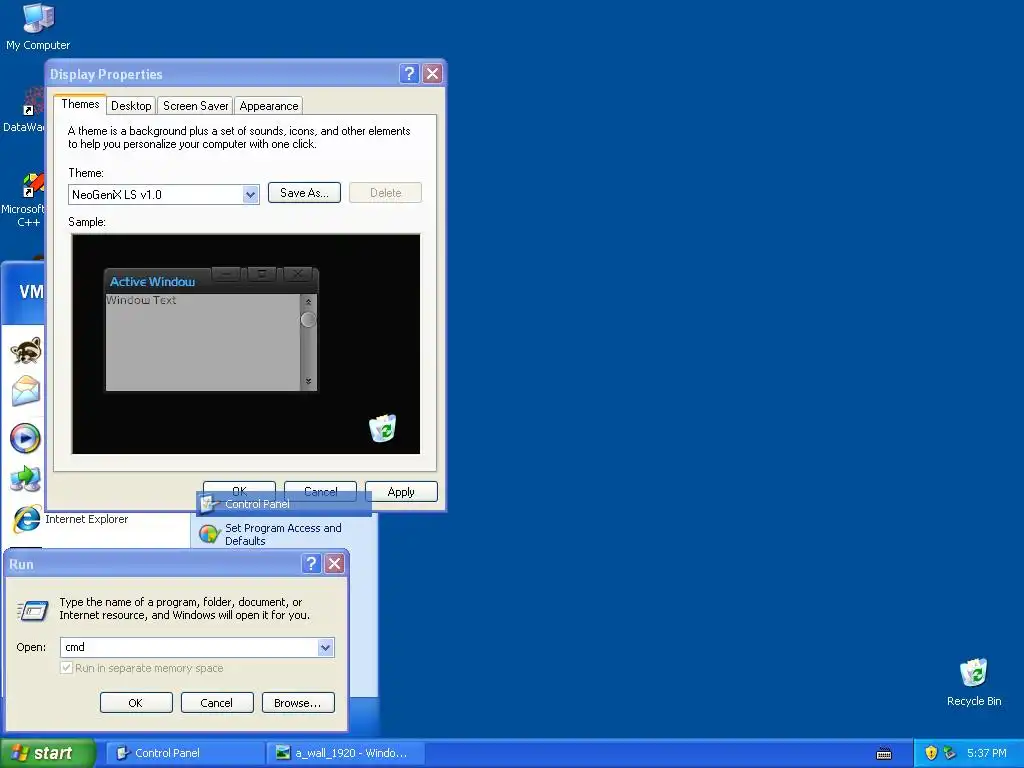Switch to the Screen Saver tab
1024x768 pixels.
pos(195,106)
